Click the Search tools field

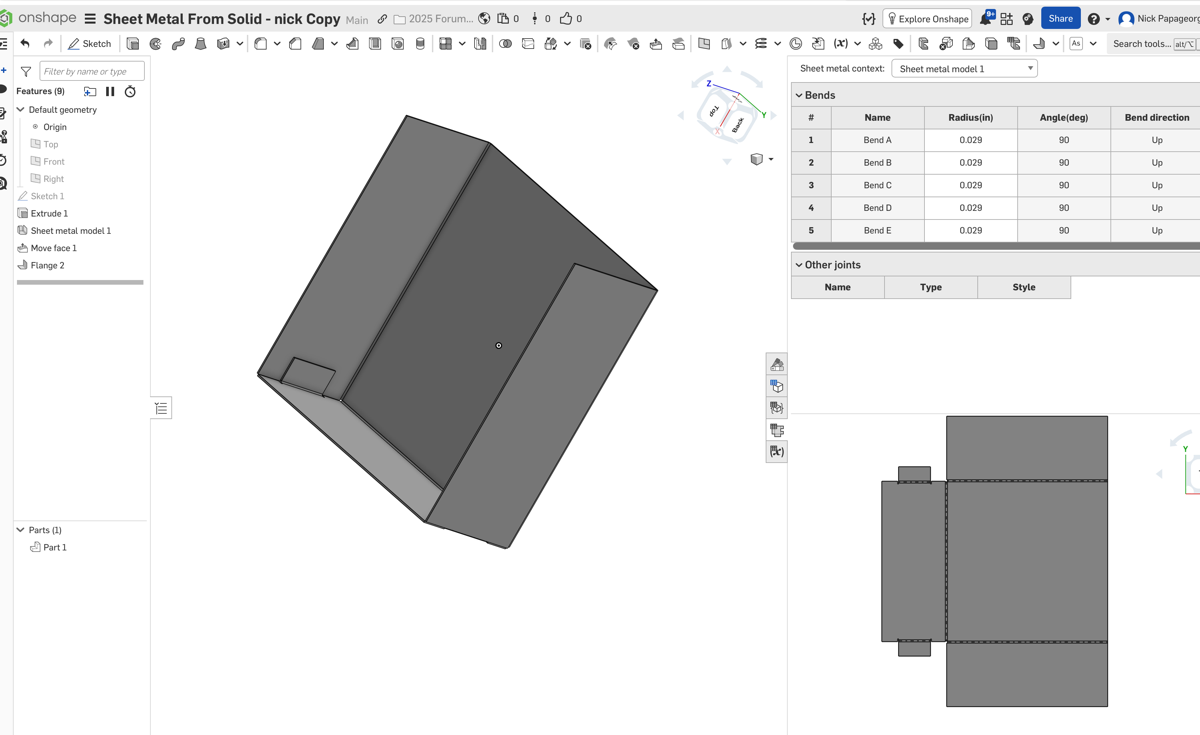click(1153, 44)
